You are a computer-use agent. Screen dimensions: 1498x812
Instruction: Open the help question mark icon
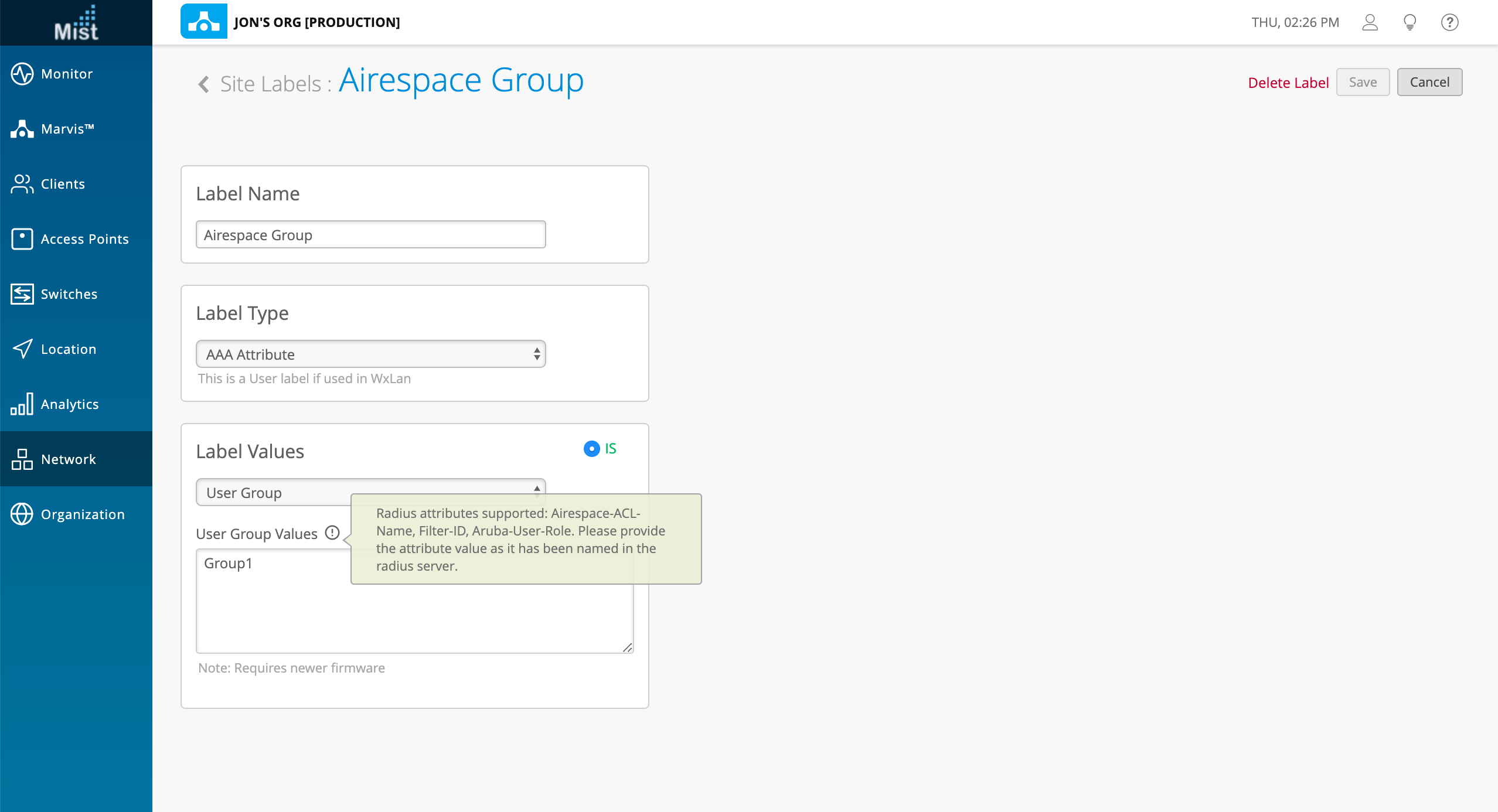click(1449, 22)
